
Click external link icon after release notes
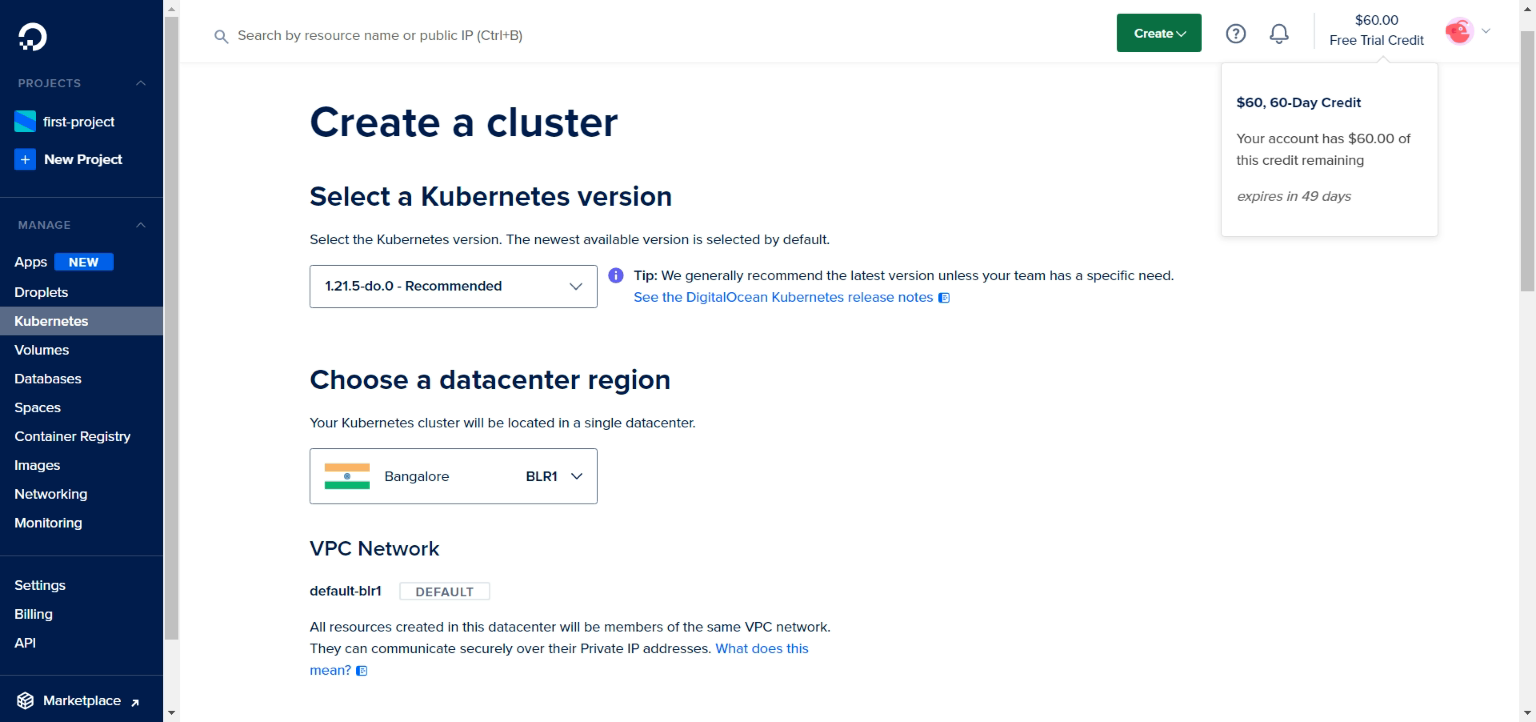pyautogui.click(x=944, y=298)
